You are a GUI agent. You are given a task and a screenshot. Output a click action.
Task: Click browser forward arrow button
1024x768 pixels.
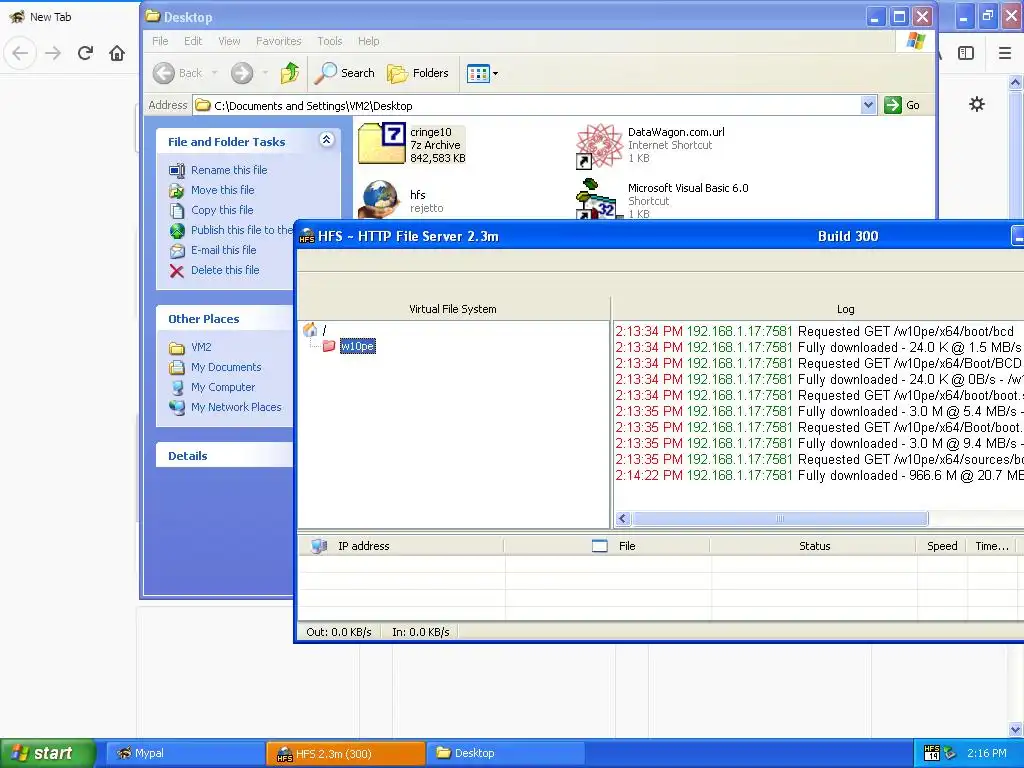point(53,53)
